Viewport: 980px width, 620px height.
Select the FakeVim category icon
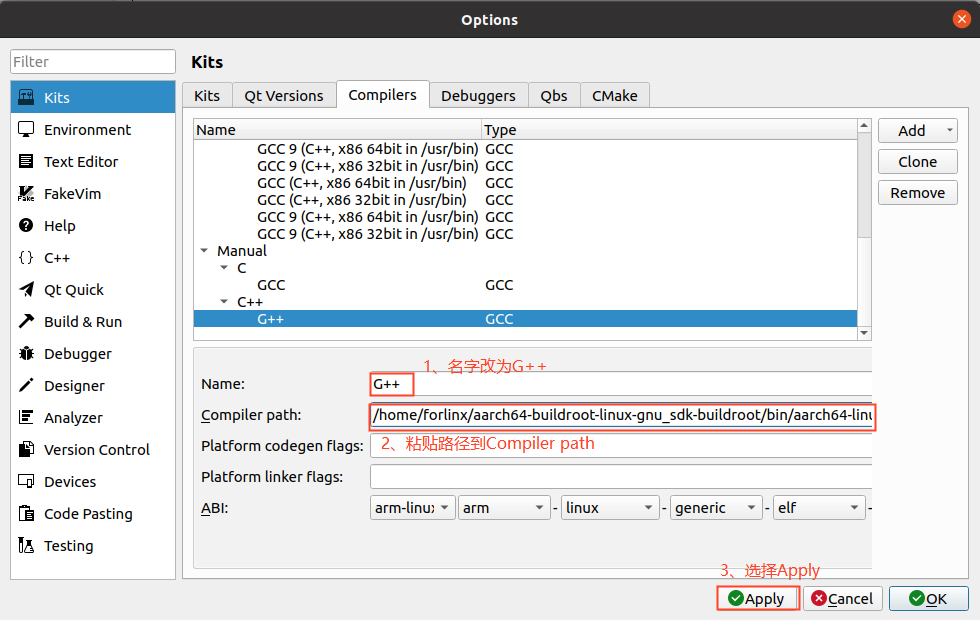(x=27, y=194)
